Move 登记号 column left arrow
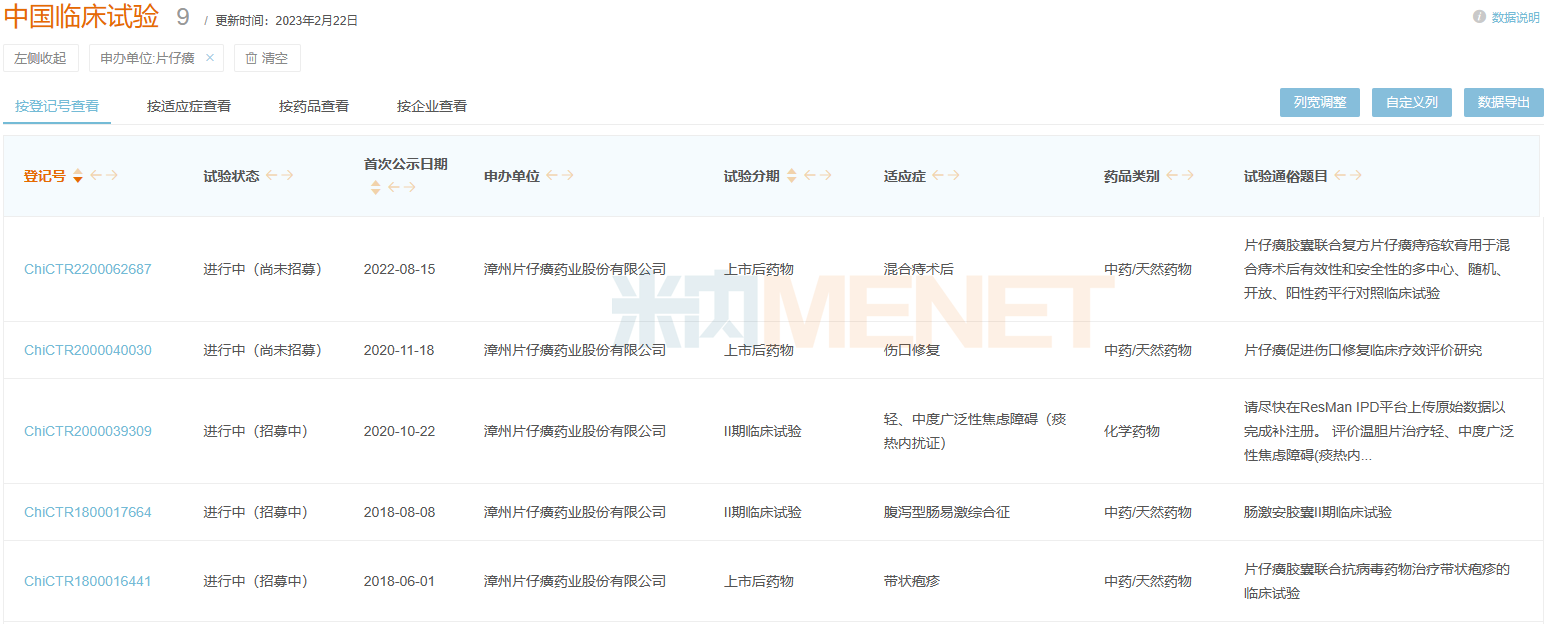1547x624 pixels. coord(96,176)
